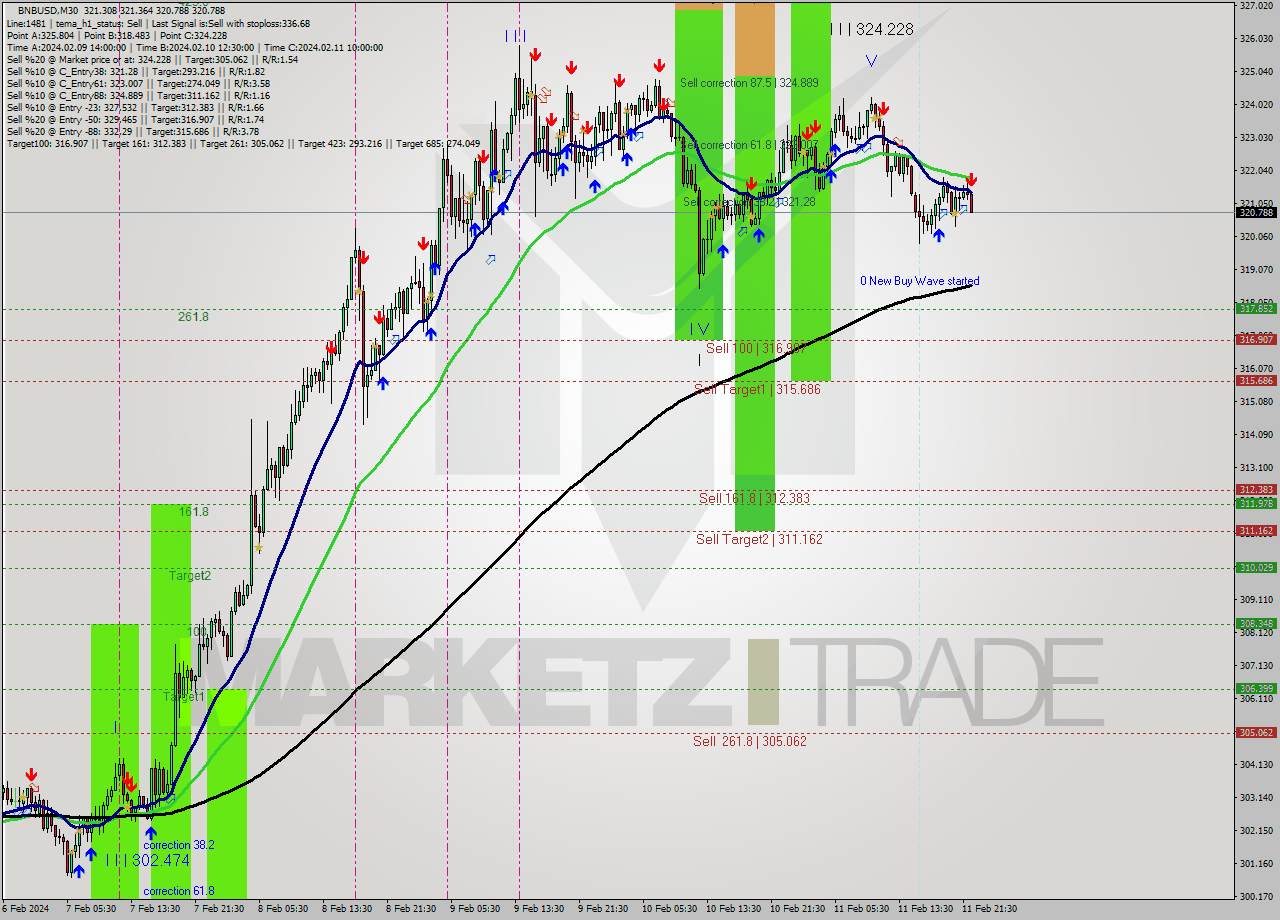
Task: Select the 'Sell %20 @ Entry -88' line
Action: coord(132,131)
